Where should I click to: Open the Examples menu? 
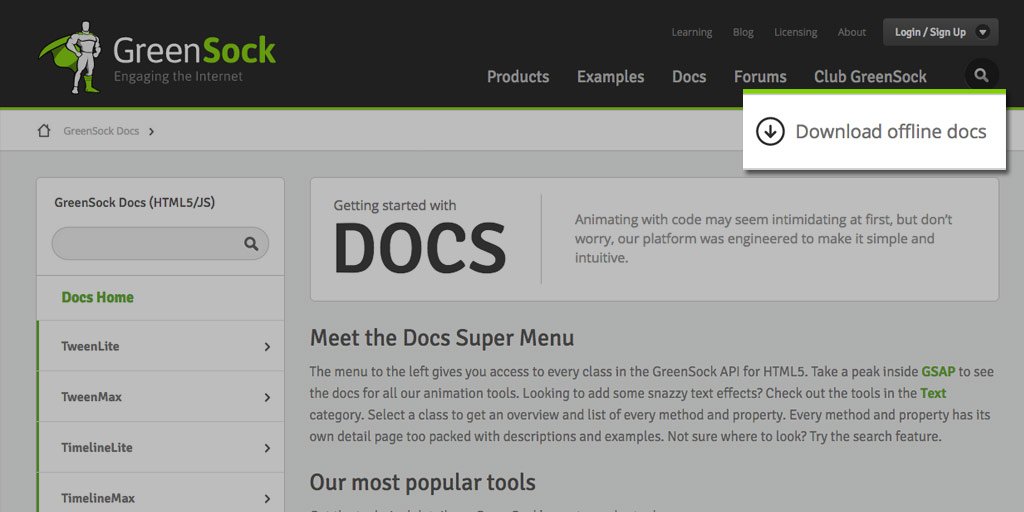(611, 76)
